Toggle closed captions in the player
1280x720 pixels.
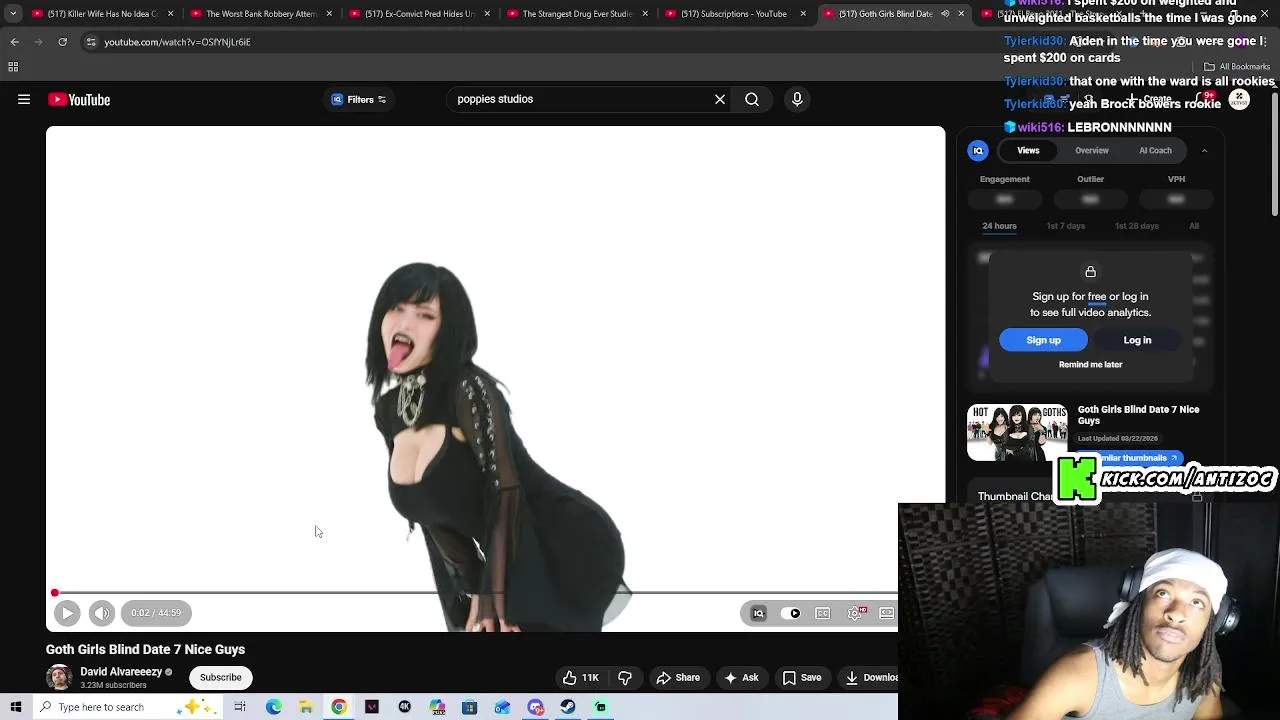tap(822, 613)
